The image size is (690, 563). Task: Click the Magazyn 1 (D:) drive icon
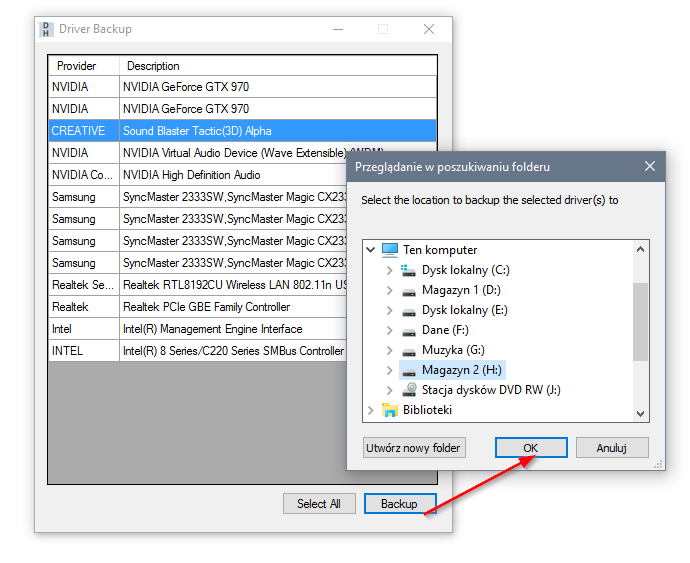[409, 291]
